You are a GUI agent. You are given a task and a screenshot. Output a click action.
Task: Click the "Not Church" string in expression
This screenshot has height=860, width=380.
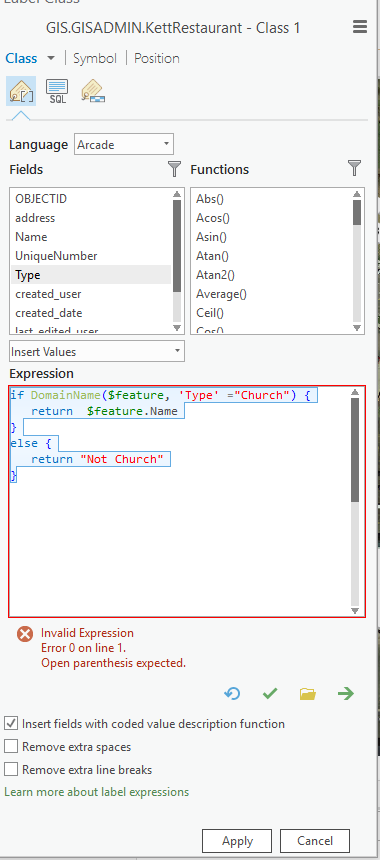(x=122, y=459)
